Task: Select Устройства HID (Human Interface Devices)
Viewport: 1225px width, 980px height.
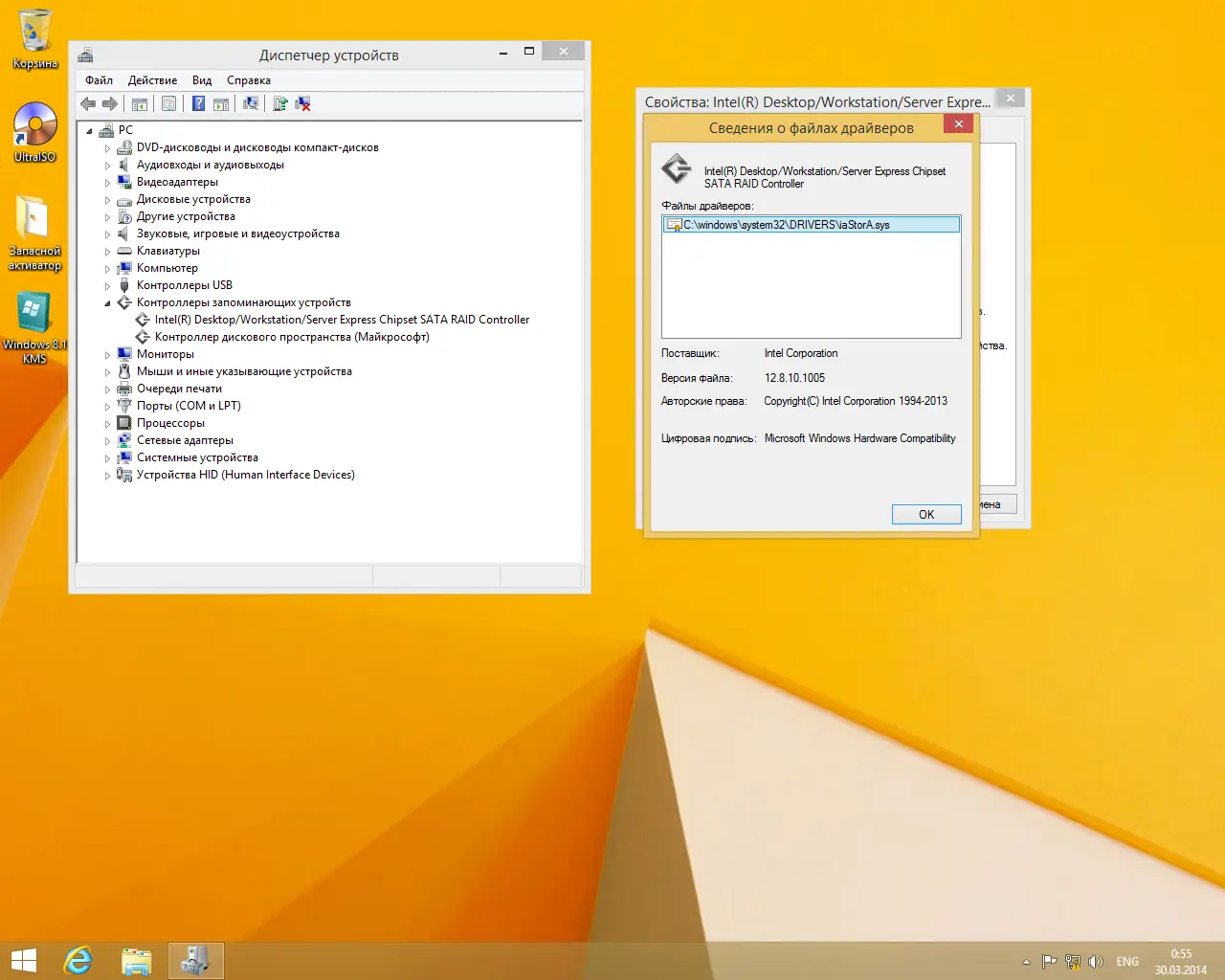Action: (x=245, y=475)
